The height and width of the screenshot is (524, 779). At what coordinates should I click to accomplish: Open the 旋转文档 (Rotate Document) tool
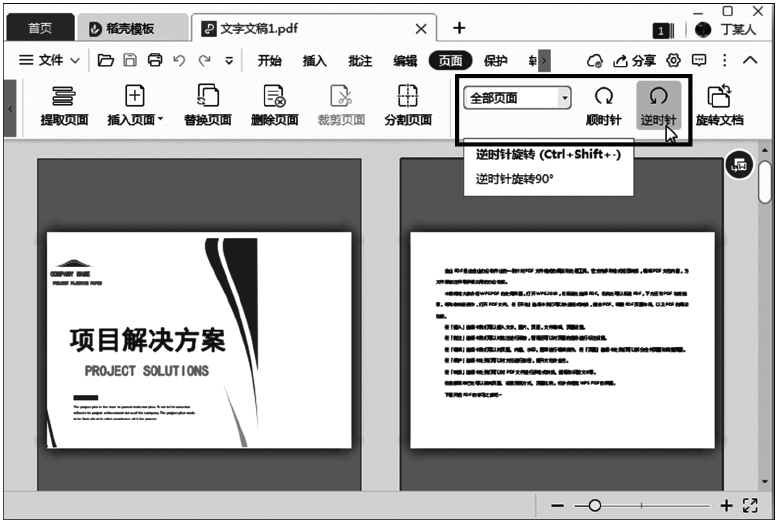click(719, 96)
